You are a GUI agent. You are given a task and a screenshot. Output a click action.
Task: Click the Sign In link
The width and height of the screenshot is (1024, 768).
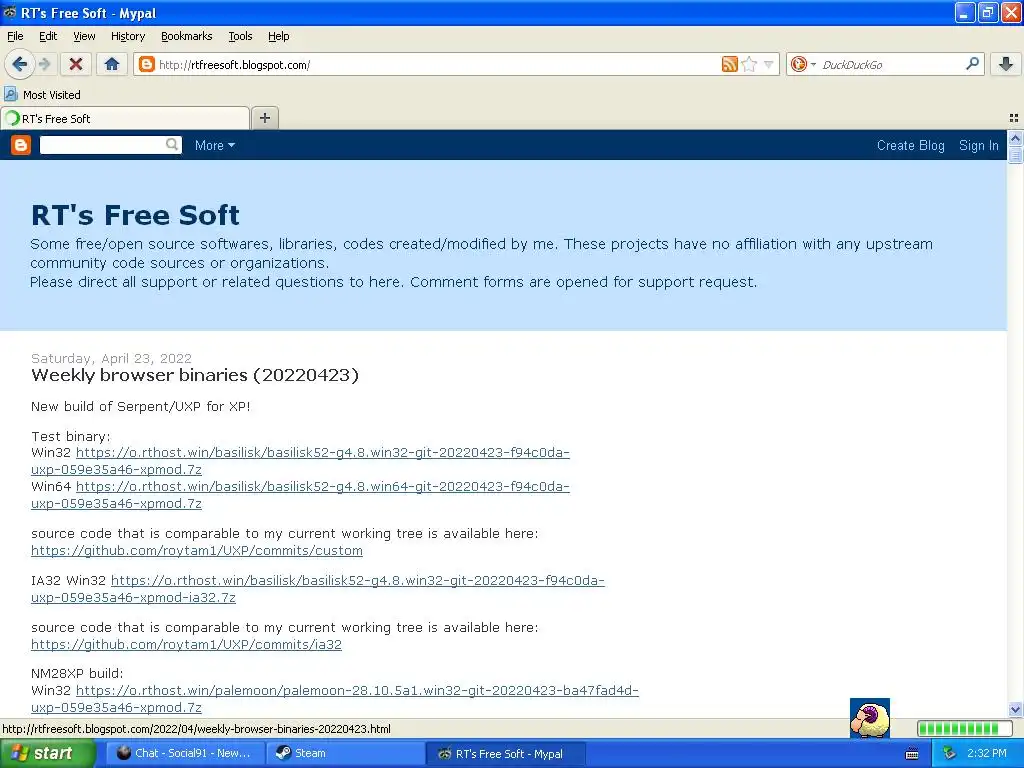click(x=978, y=146)
